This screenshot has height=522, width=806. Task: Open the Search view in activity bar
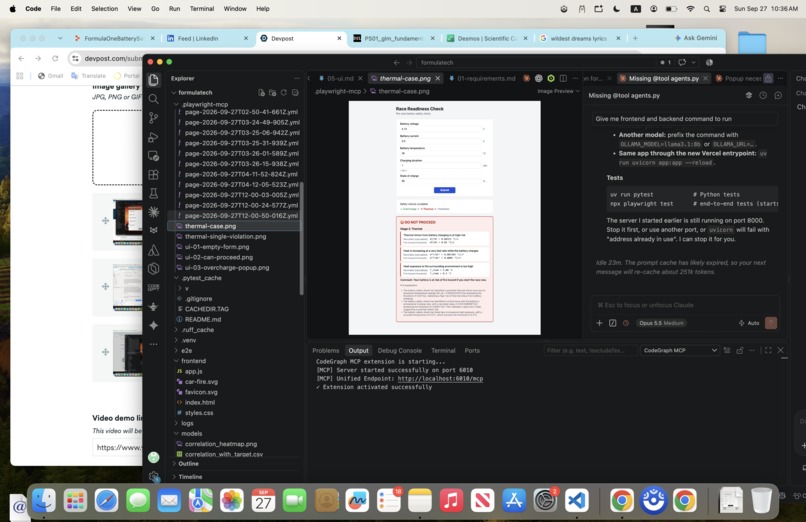[153, 99]
